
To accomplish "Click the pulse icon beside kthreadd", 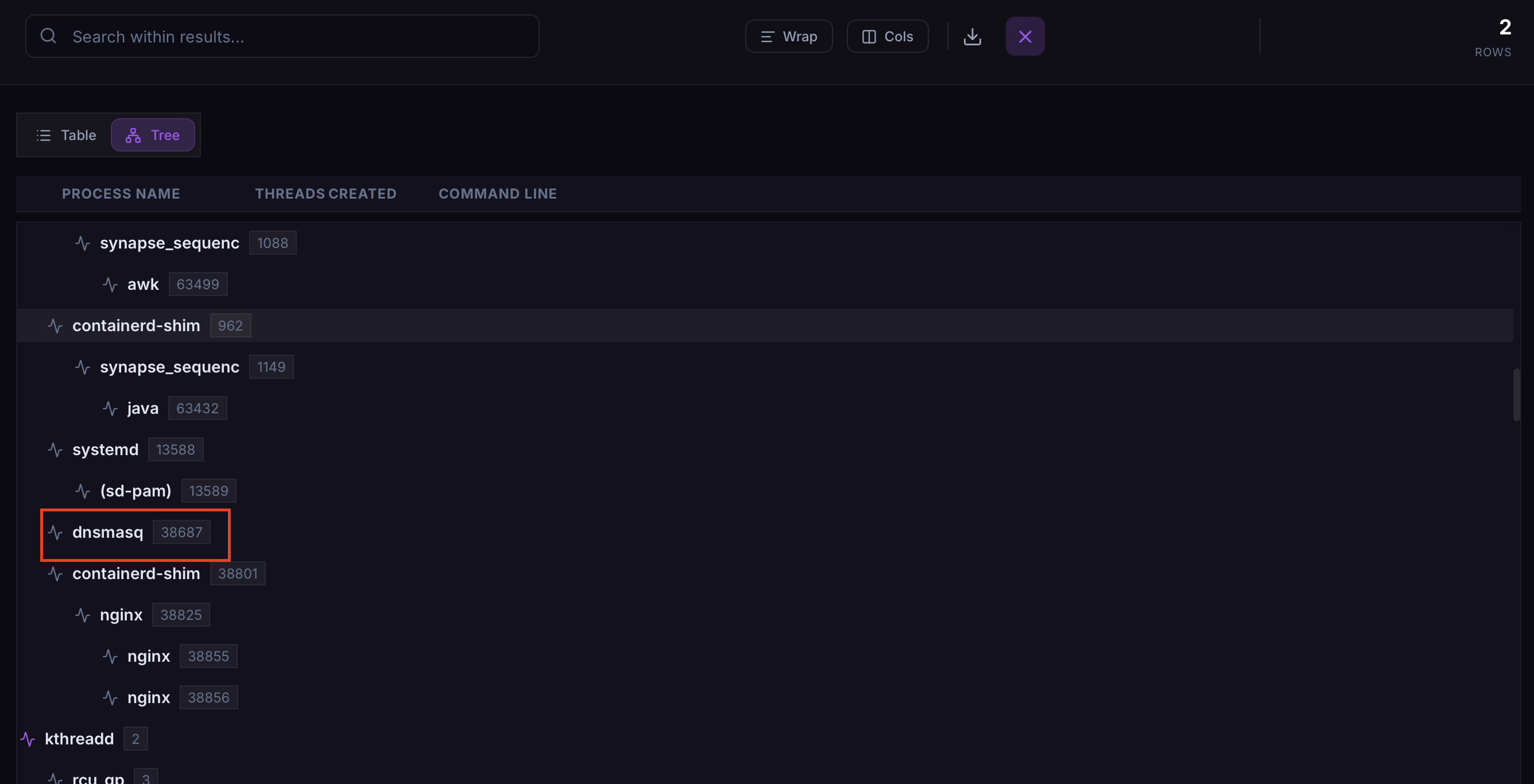I will 28,739.
